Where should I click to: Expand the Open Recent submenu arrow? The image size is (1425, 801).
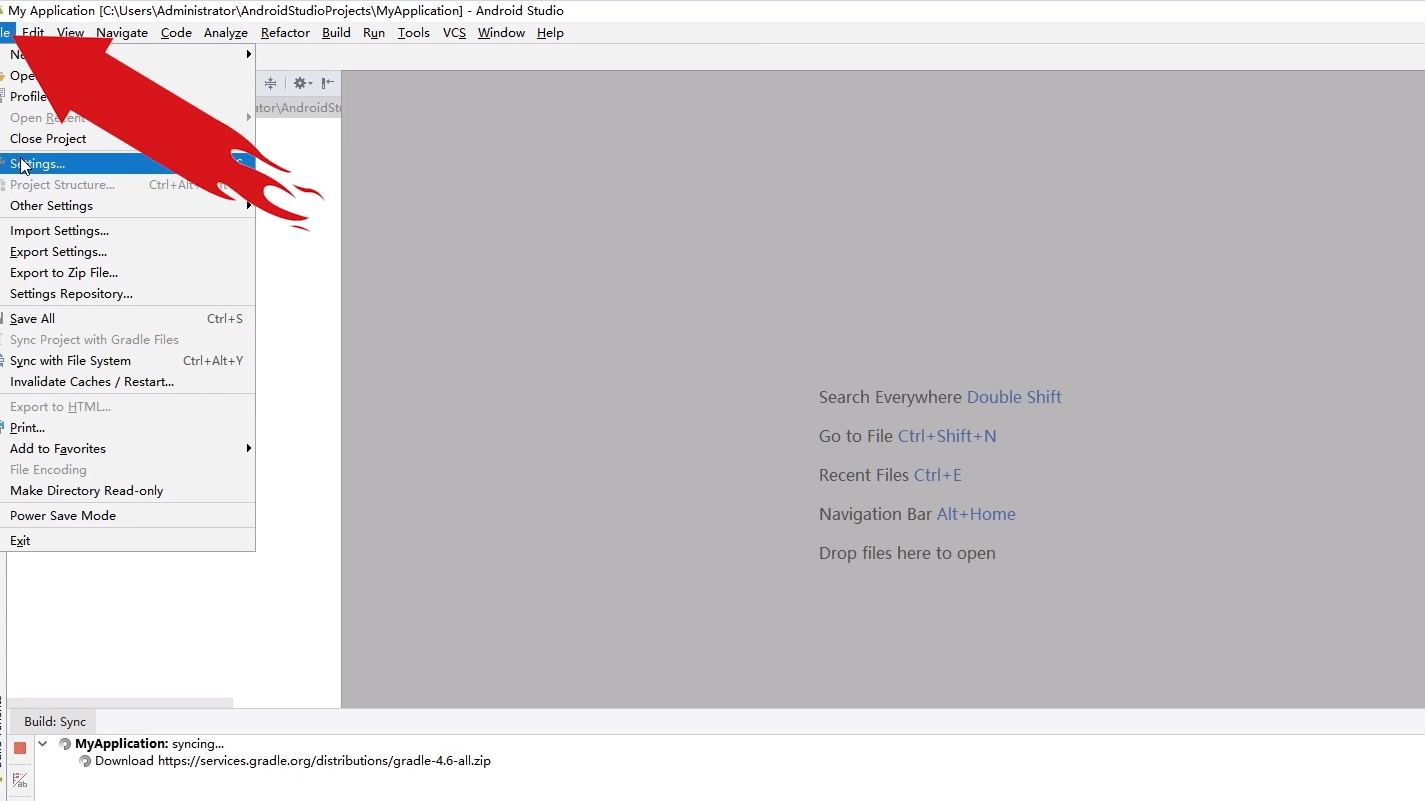click(248, 118)
